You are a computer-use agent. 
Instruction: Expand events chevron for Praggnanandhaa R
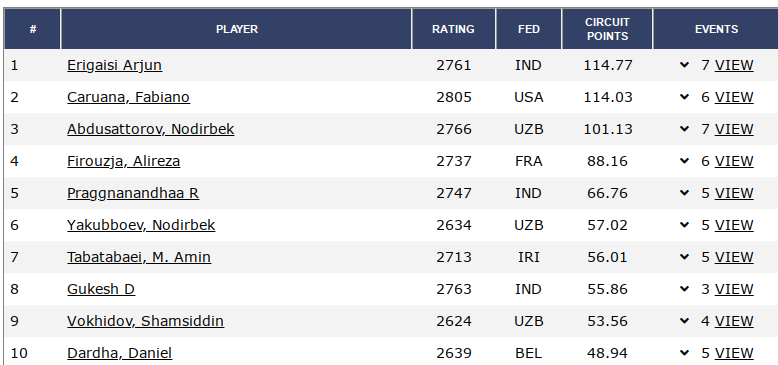685,193
